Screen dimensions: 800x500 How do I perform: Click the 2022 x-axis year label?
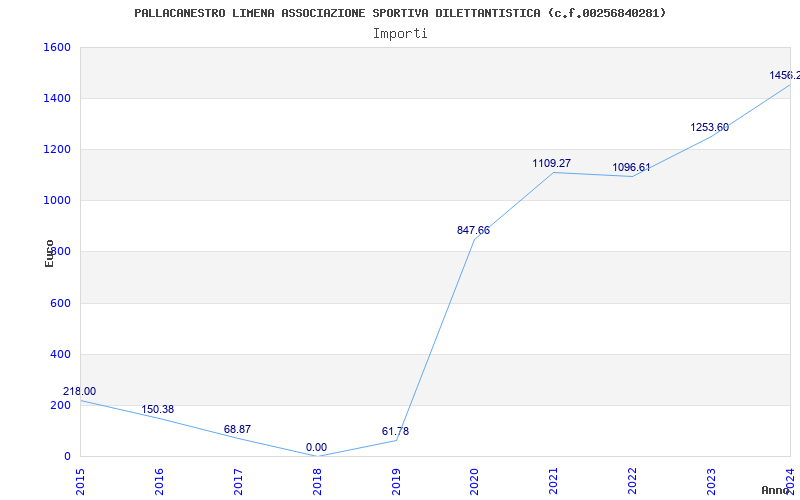[633, 482]
